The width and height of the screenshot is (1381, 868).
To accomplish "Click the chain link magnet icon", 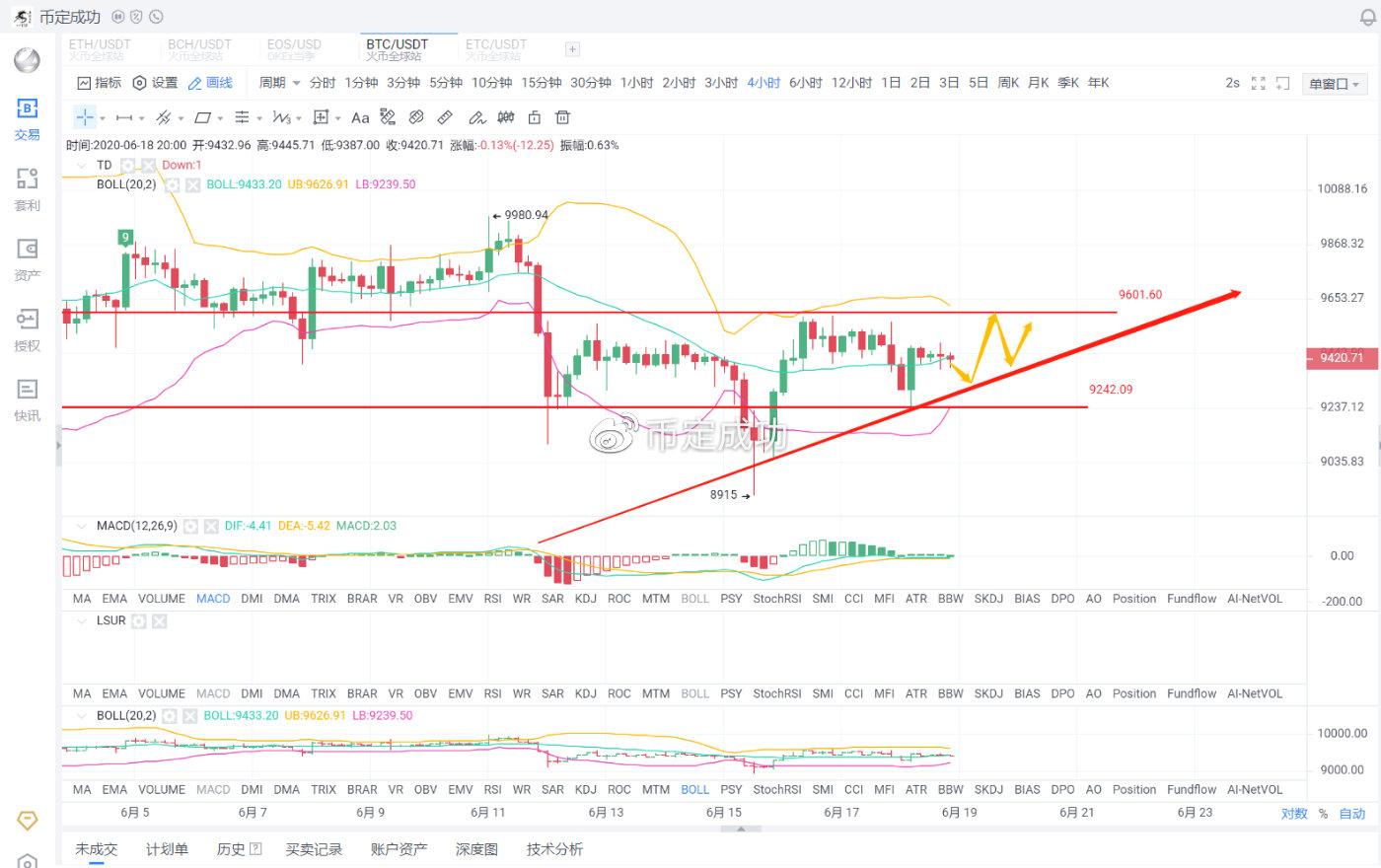I will (416, 117).
